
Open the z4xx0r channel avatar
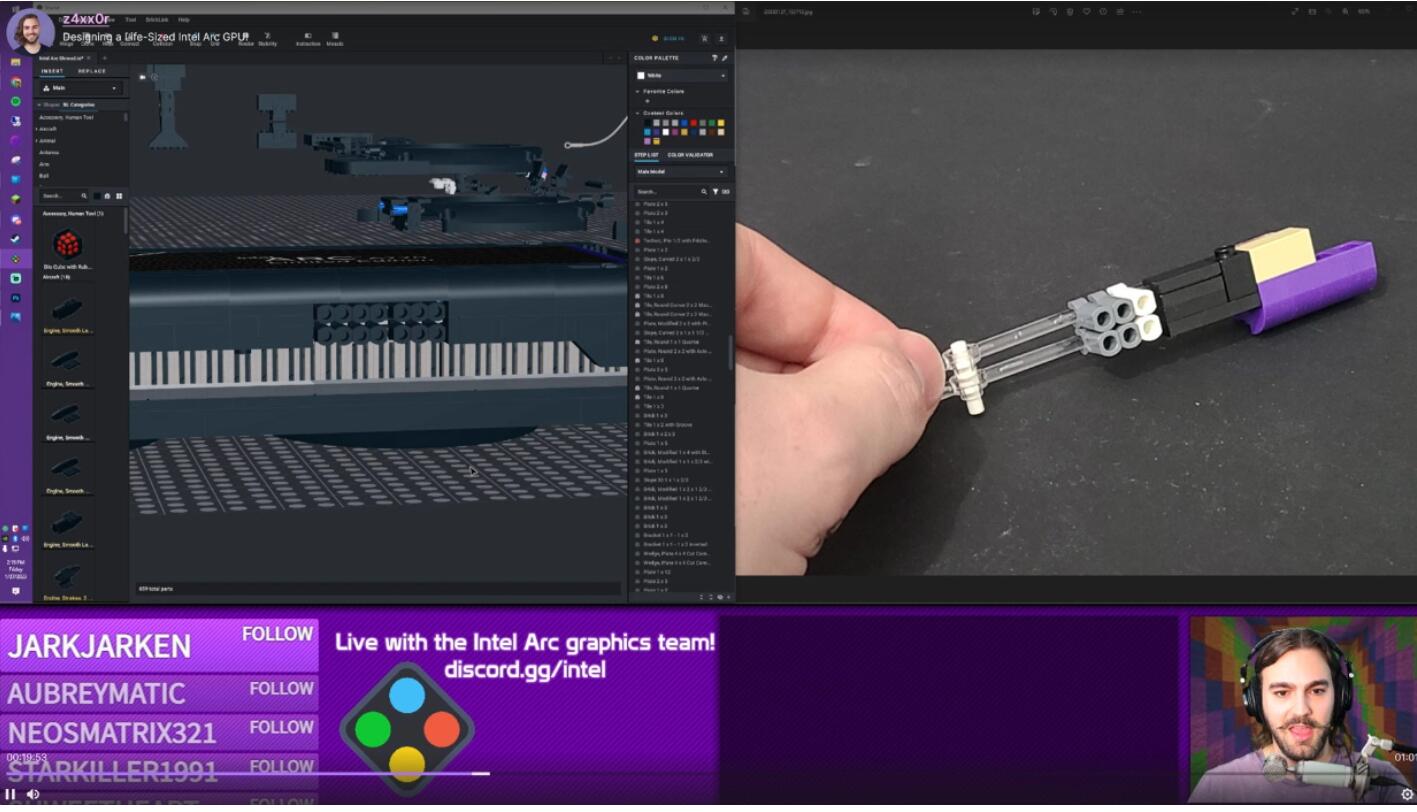[31, 31]
